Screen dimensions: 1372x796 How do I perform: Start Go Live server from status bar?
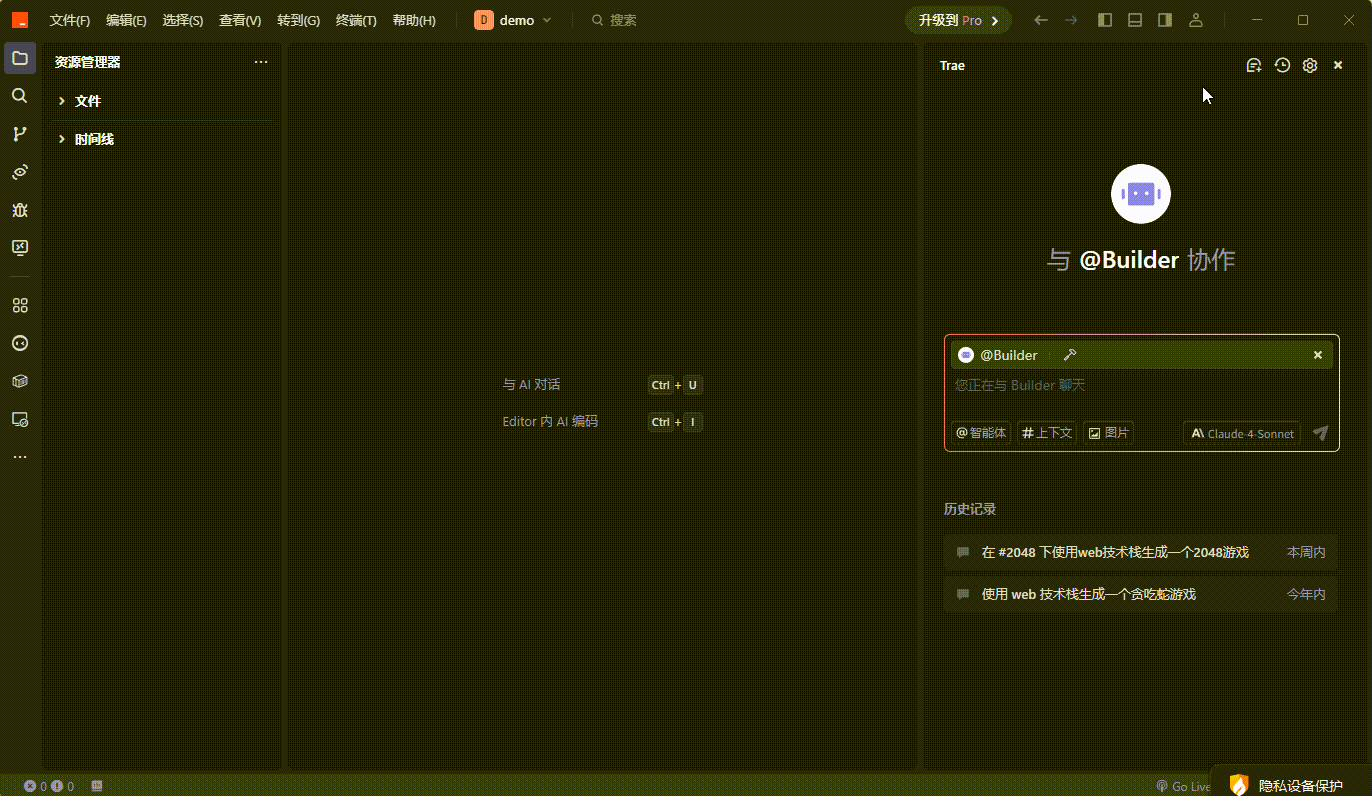(x=1184, y=786)
